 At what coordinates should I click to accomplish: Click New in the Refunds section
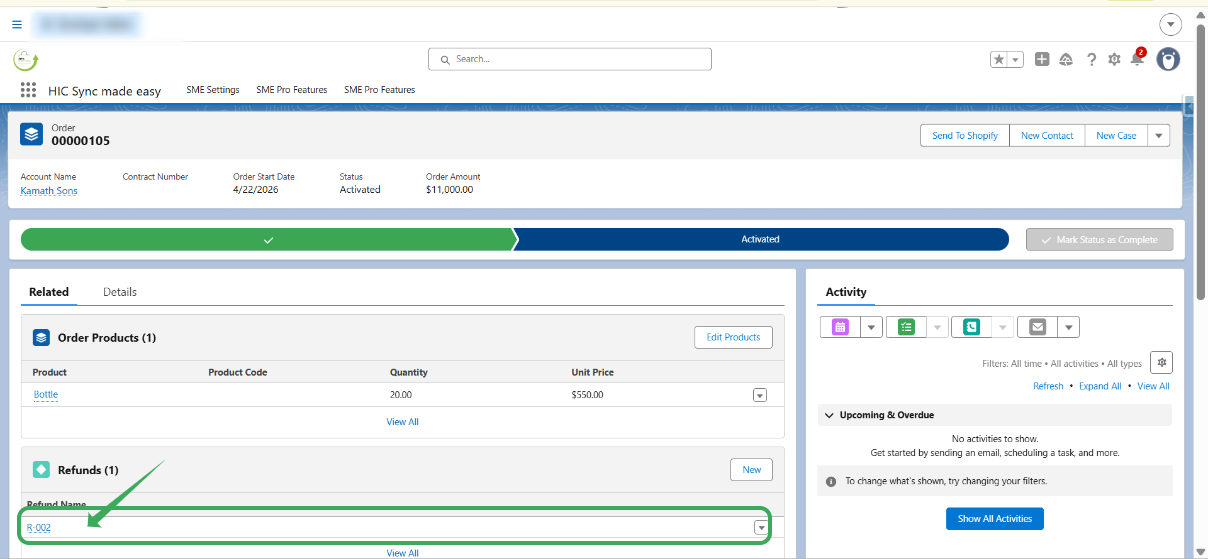click(x=752, y=469)
